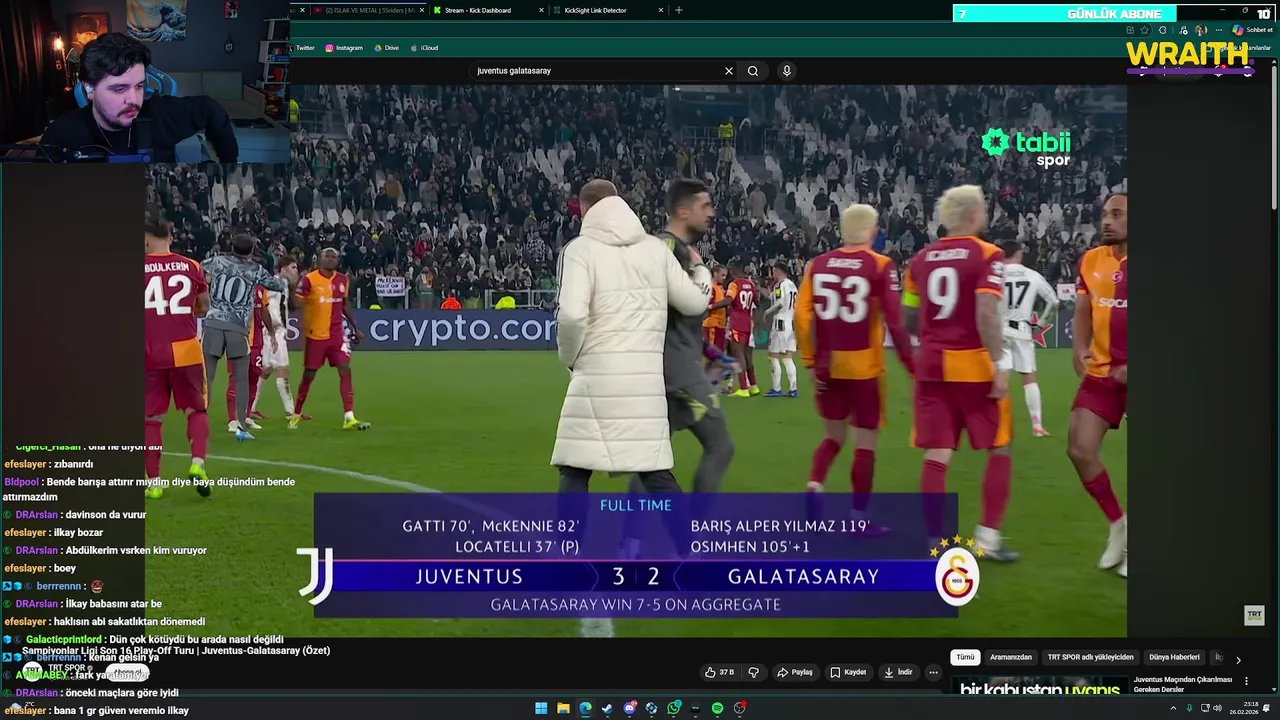Open the iCloud bookmark
The image size is (1280, 720).
[x=424, y=48]
